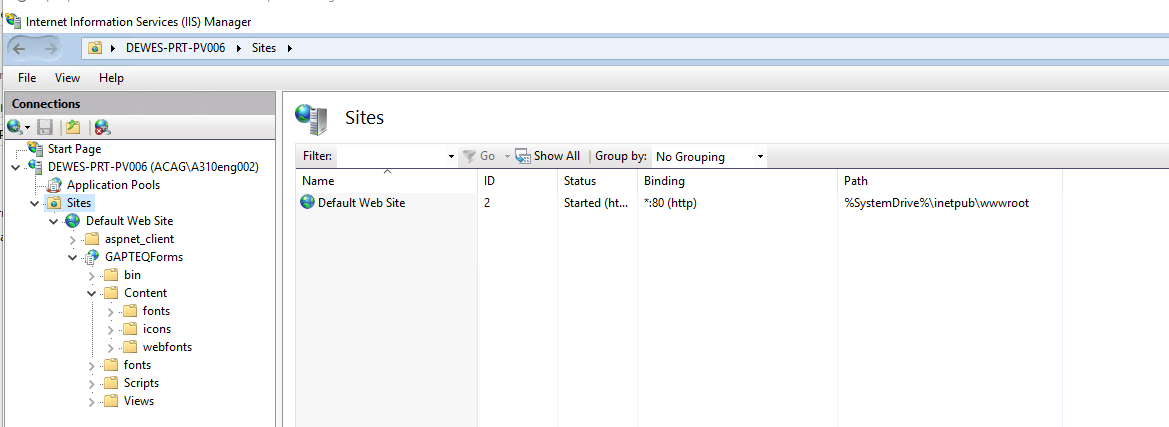
Task: Click the Create New Connection globe icon
Action: (x=14, y=127)
